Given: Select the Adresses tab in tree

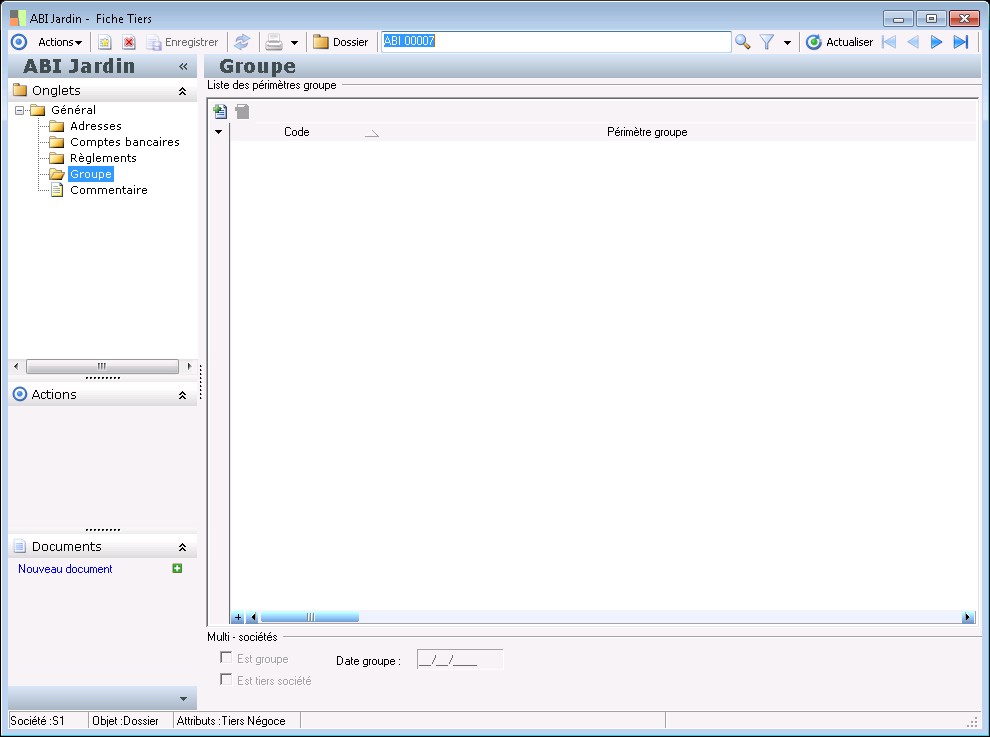Looking at the screenshot, I should 95,126.
